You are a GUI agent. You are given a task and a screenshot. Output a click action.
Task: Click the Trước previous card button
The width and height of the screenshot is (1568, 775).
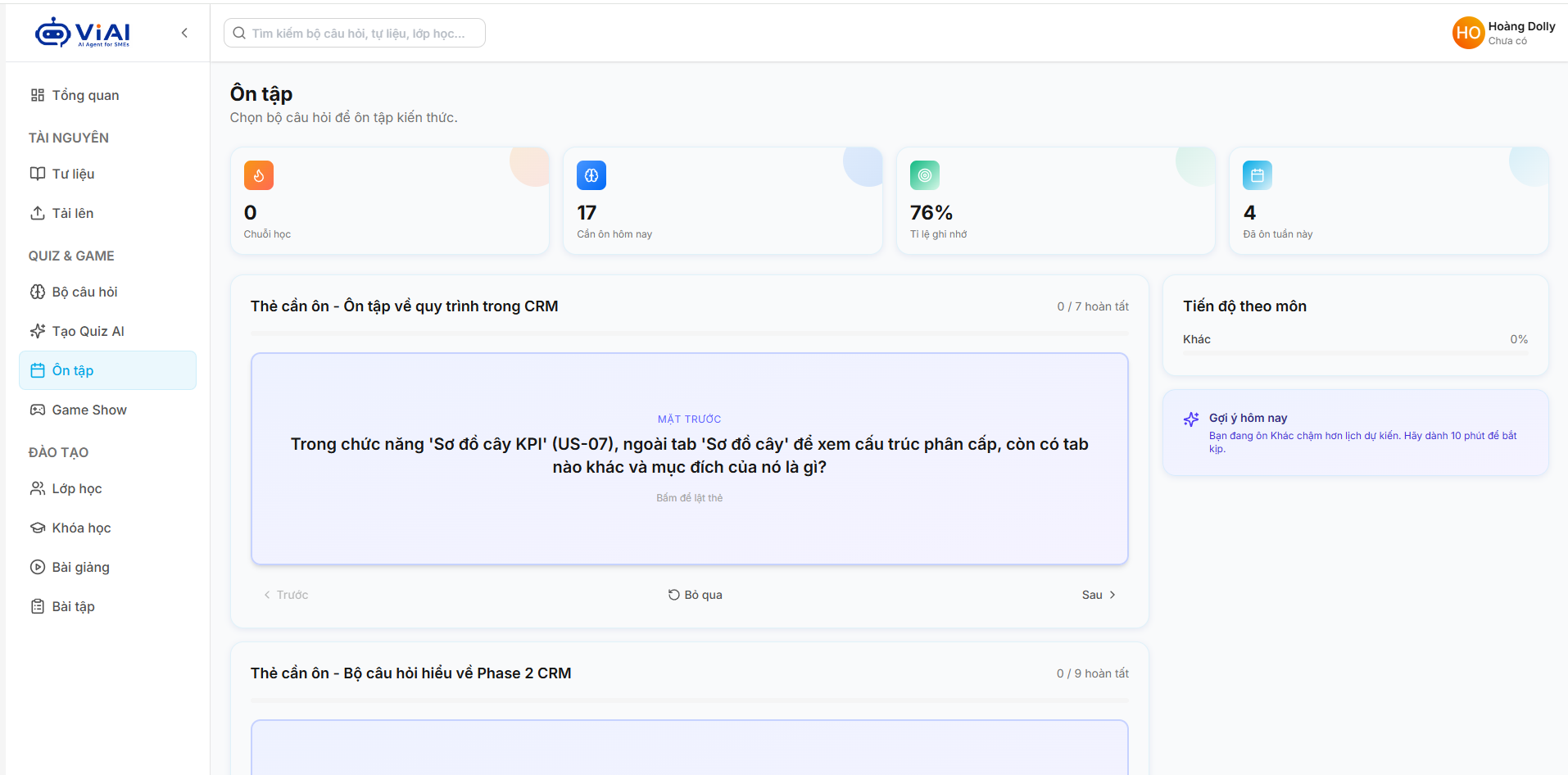pyautogui.click(x=286, y=595)
